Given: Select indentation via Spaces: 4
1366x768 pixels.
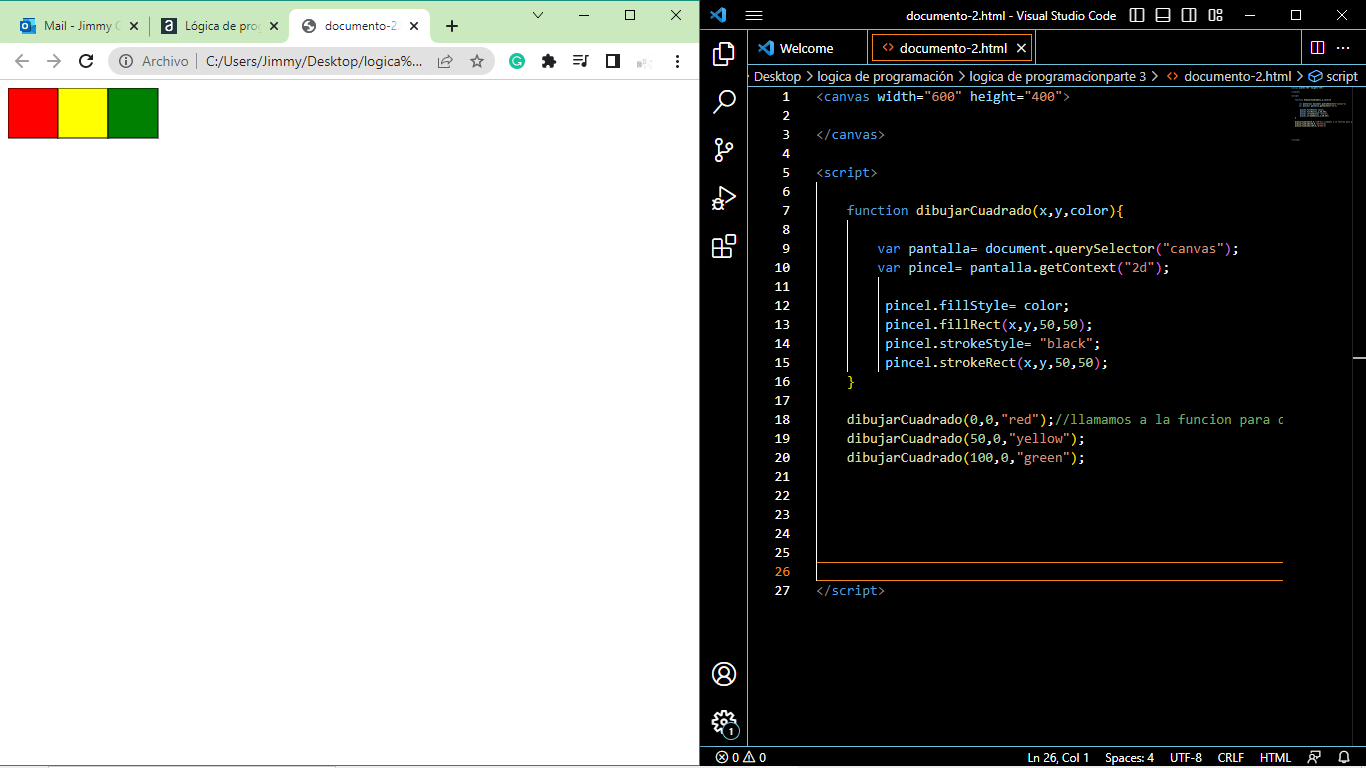Looking at the screenshot, I should coord(1129,758).
